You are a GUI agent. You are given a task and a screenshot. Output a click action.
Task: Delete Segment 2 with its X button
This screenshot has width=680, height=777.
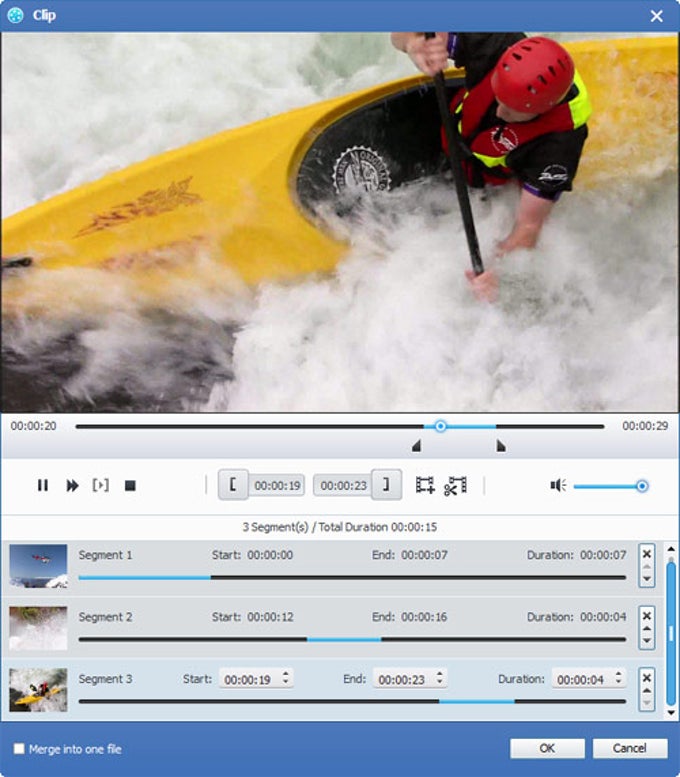coord(647,615)
